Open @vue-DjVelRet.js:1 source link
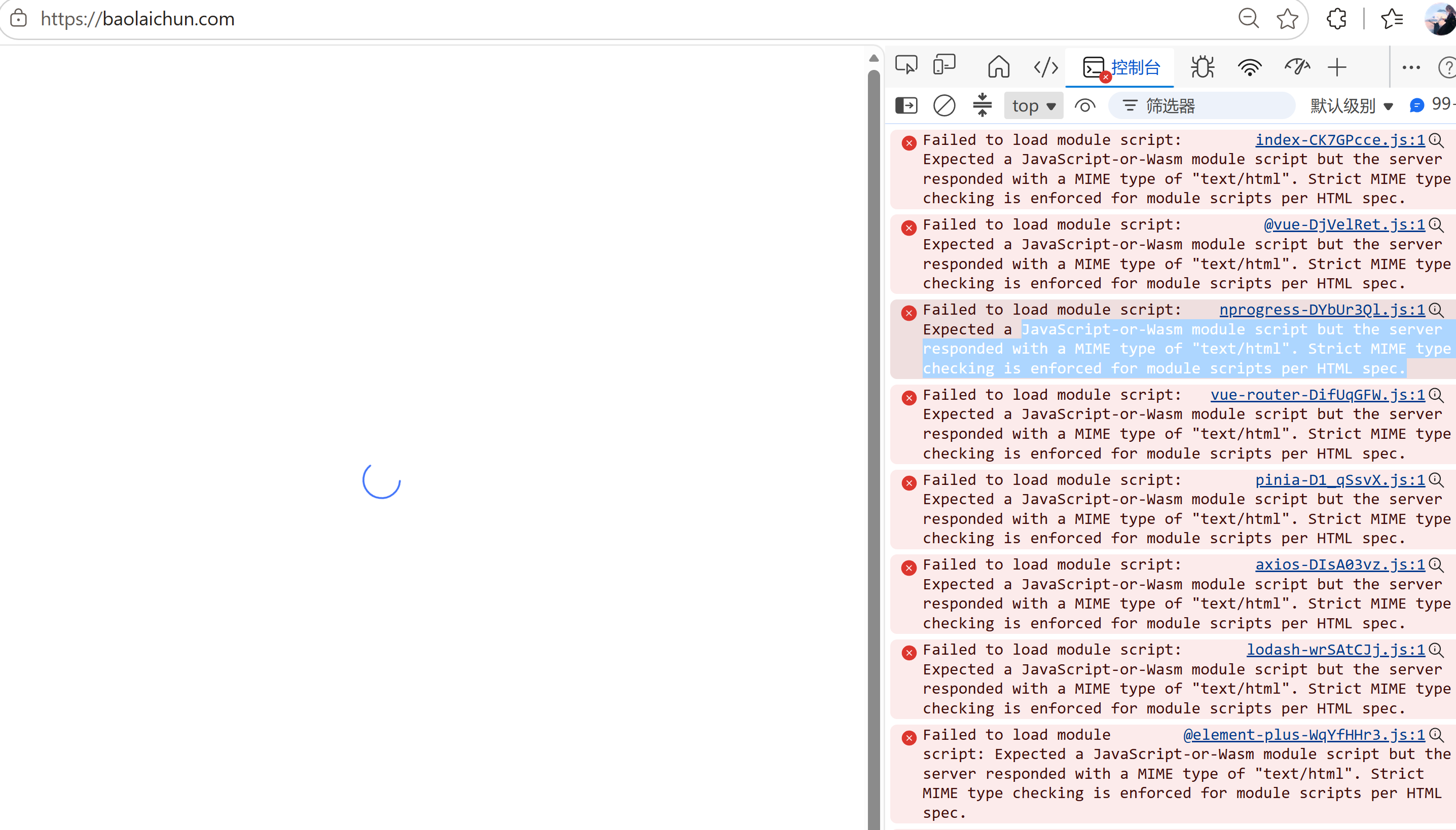Image resolution: width=1456 pixels, height=830 pixels. [x=1344, y=225]
